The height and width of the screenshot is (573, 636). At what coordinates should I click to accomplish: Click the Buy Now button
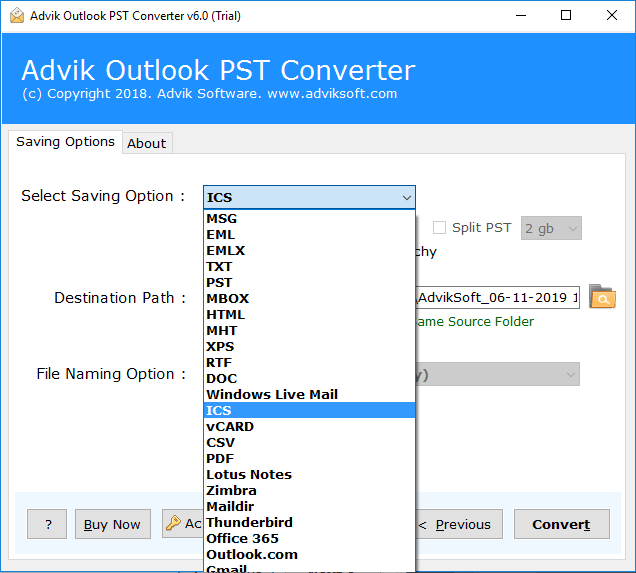coord(112,524)
